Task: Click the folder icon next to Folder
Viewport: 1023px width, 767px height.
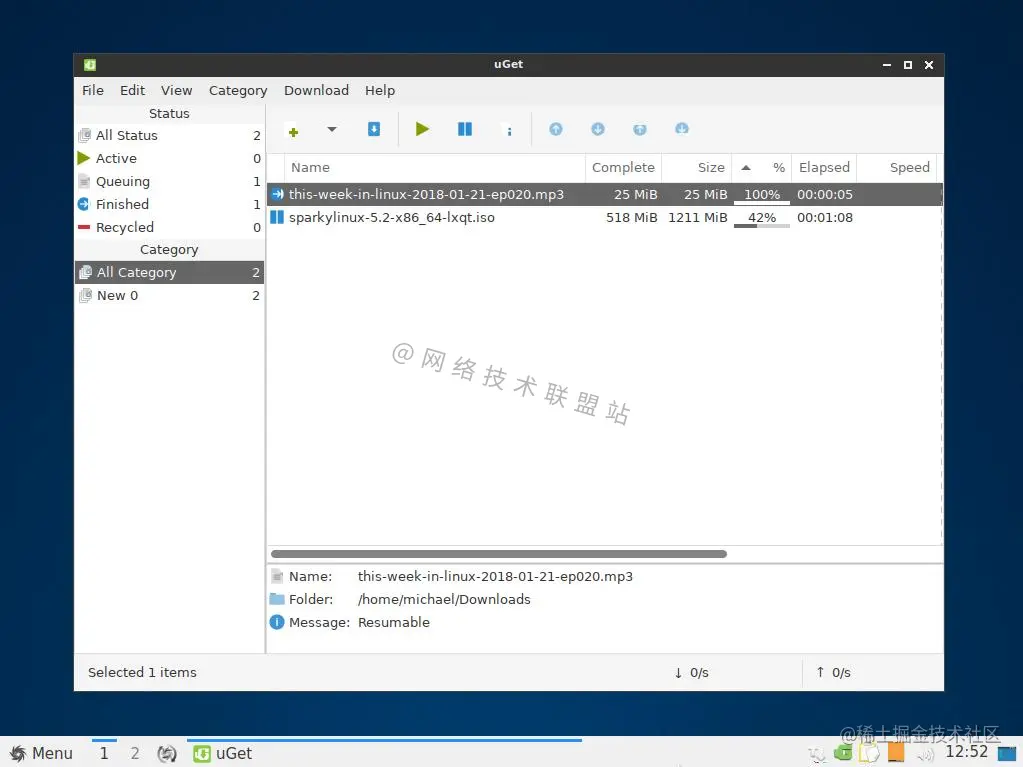Action: [277, 599]
